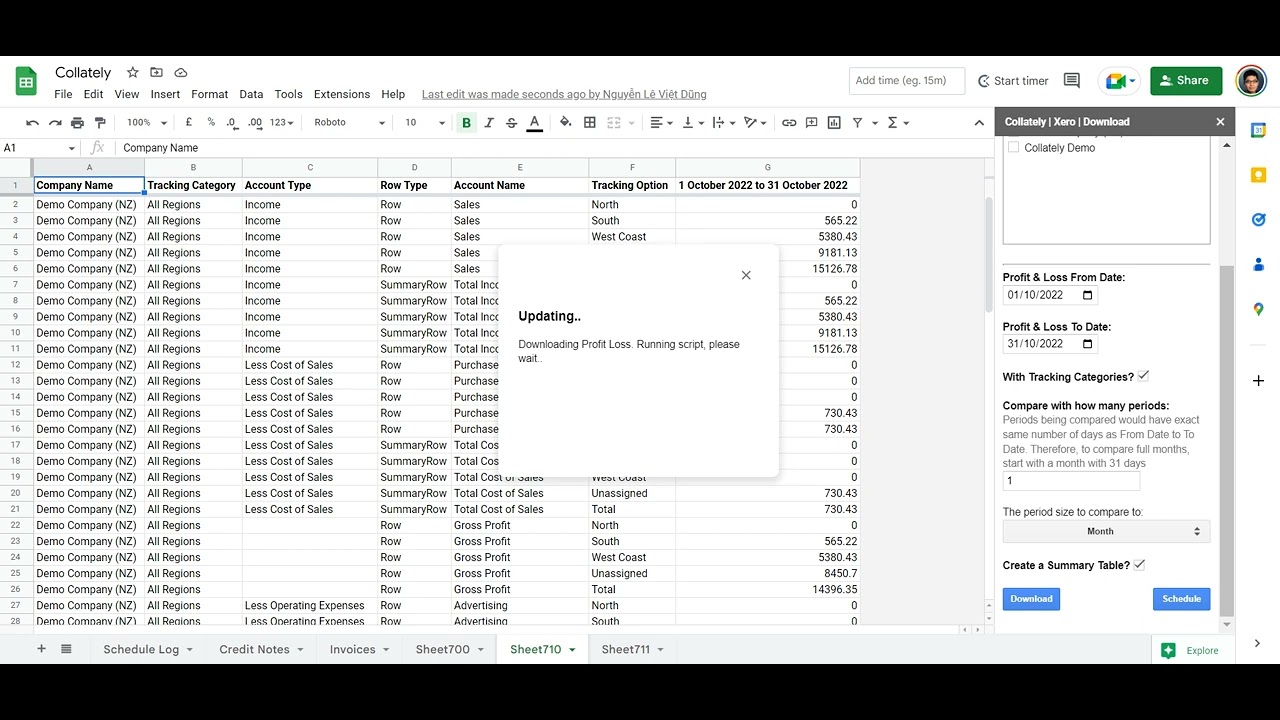The image size is (1280, 720).
Task: Click the Profit & Loss To Date field
Action: tap(1050, 344)
